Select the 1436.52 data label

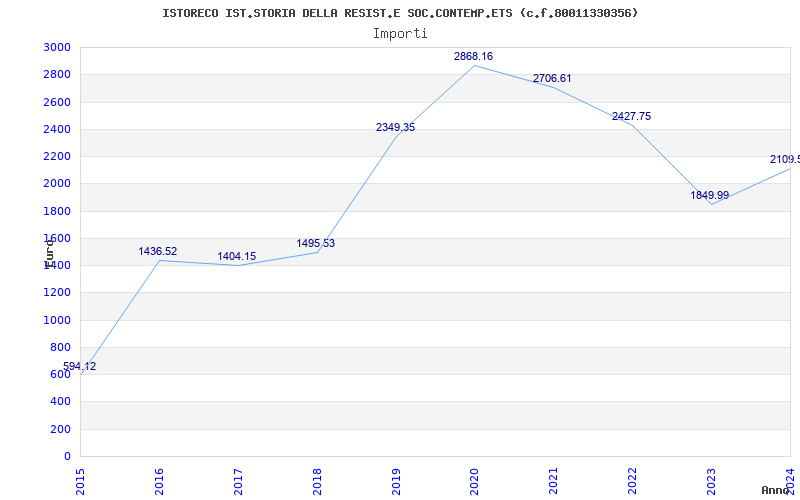pos(158,252)
